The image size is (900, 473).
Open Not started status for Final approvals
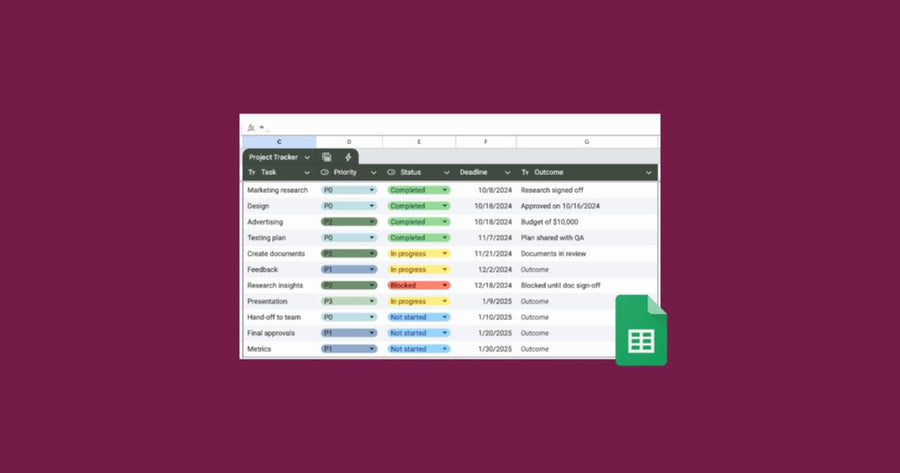point(418,333)
